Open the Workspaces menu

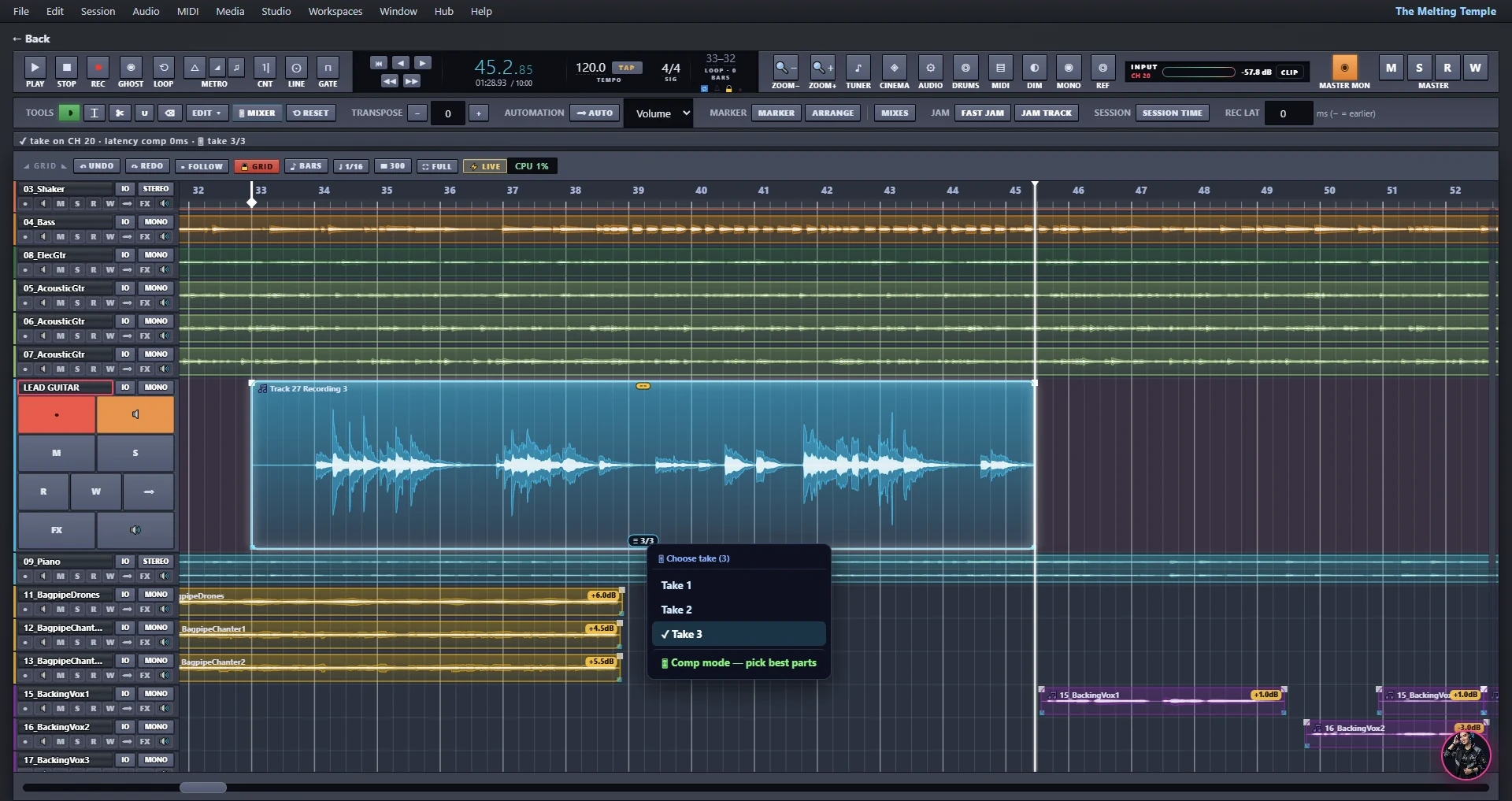click(335, 11)
